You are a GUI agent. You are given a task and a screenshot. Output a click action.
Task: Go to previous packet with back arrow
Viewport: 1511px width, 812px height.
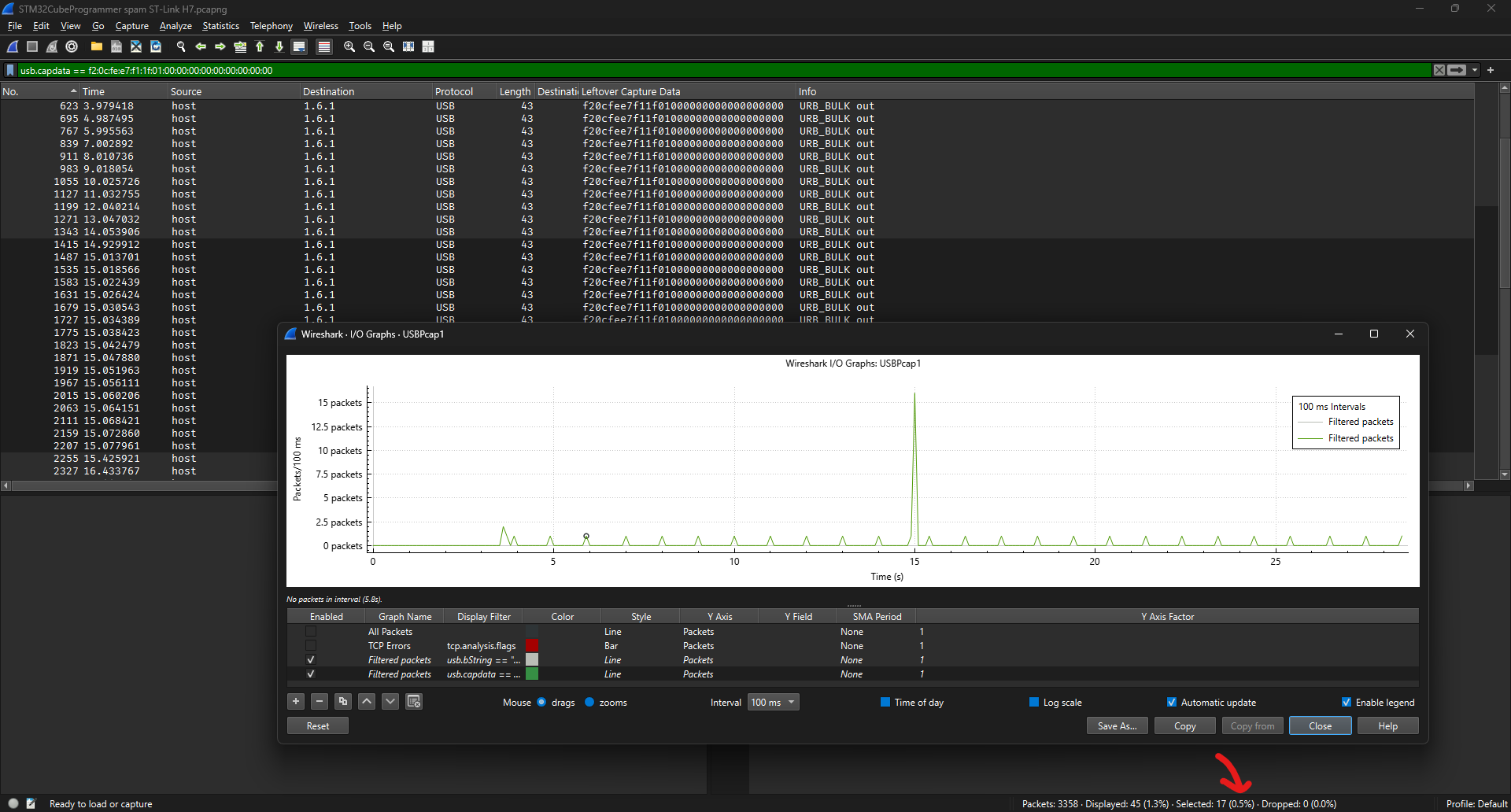pyautogui.click(x=201, y=46)
